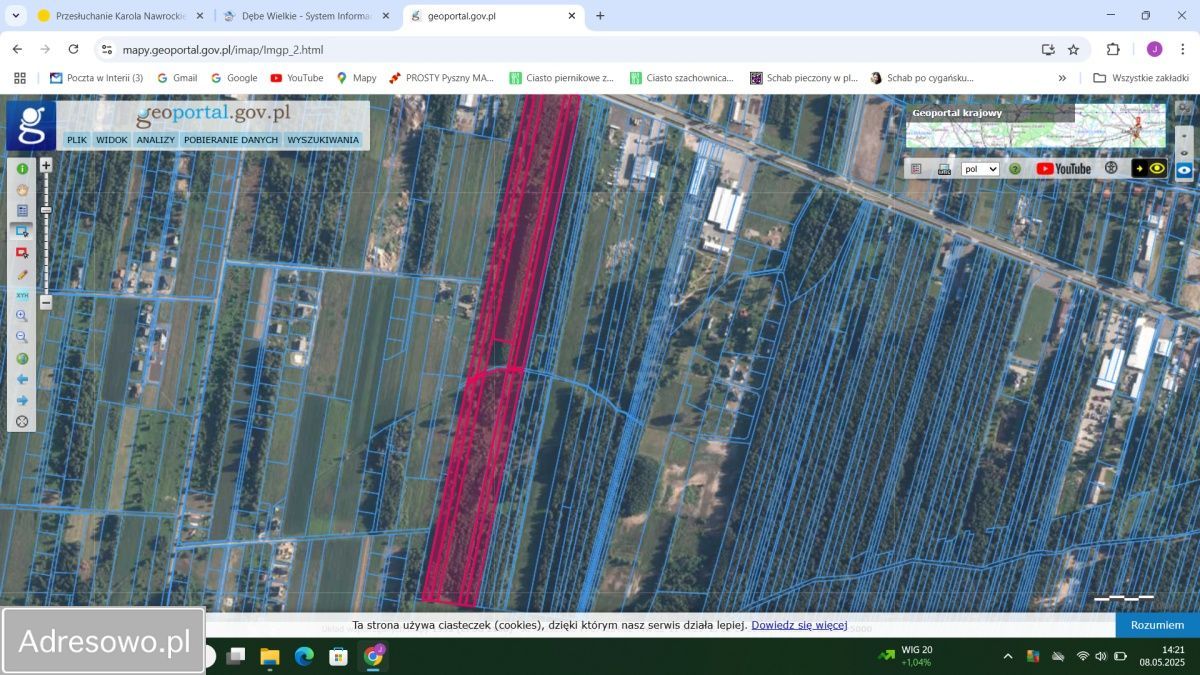The image size is (1200, 675).
Task: Open the Mapy bookmark
Action: coord(356,77)
